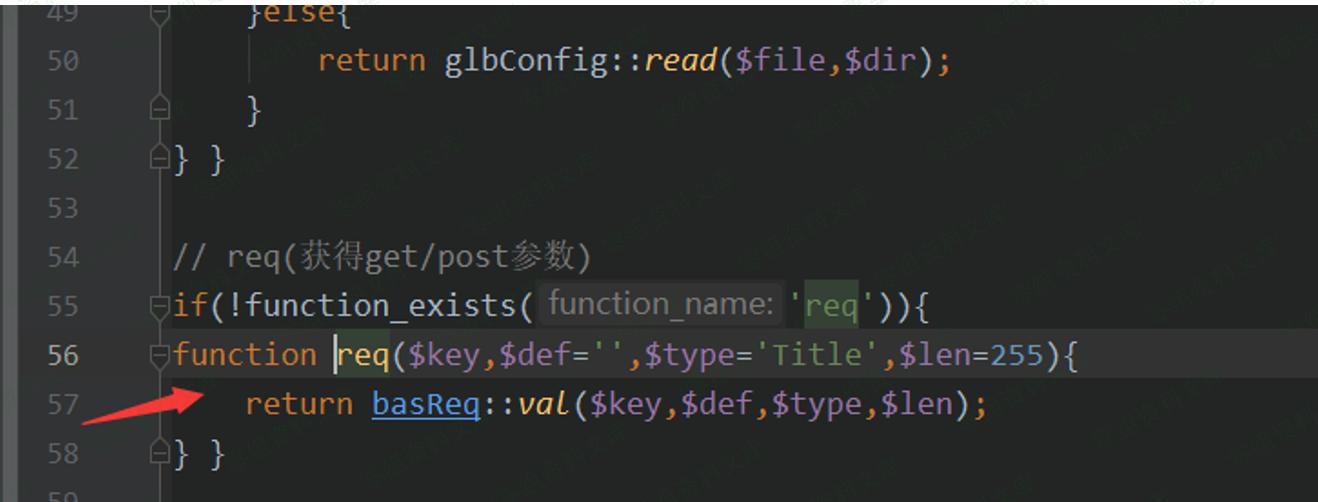This screenshot has width=1318, height=502.
Task: Click the fold end marker on line 58
Action: point(160,453)
